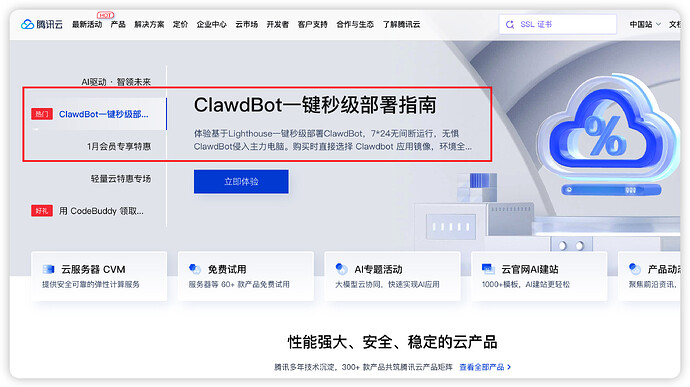Screen dimensions: 690x387
Task: Click the Lighthouse ClawdBot description paragraph
Action: click(x=333, y=140)
